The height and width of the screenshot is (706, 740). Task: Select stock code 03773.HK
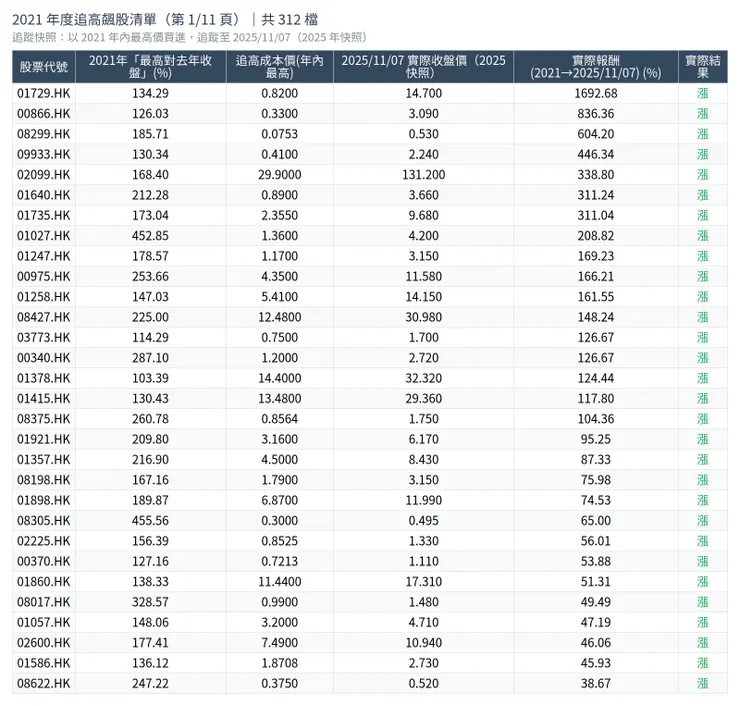[x=43, y=337]
